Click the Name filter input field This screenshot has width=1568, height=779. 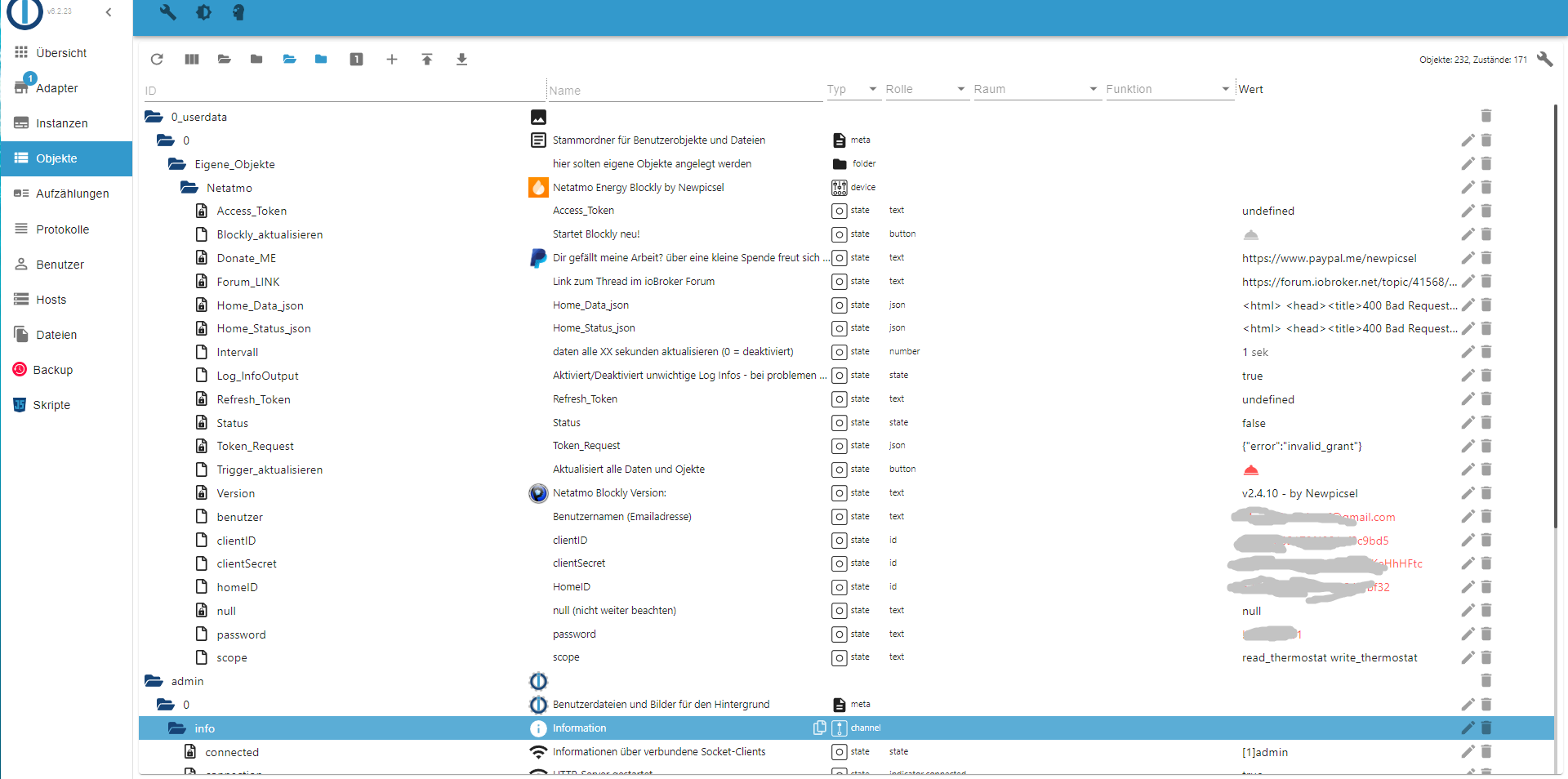coord(684,91)
